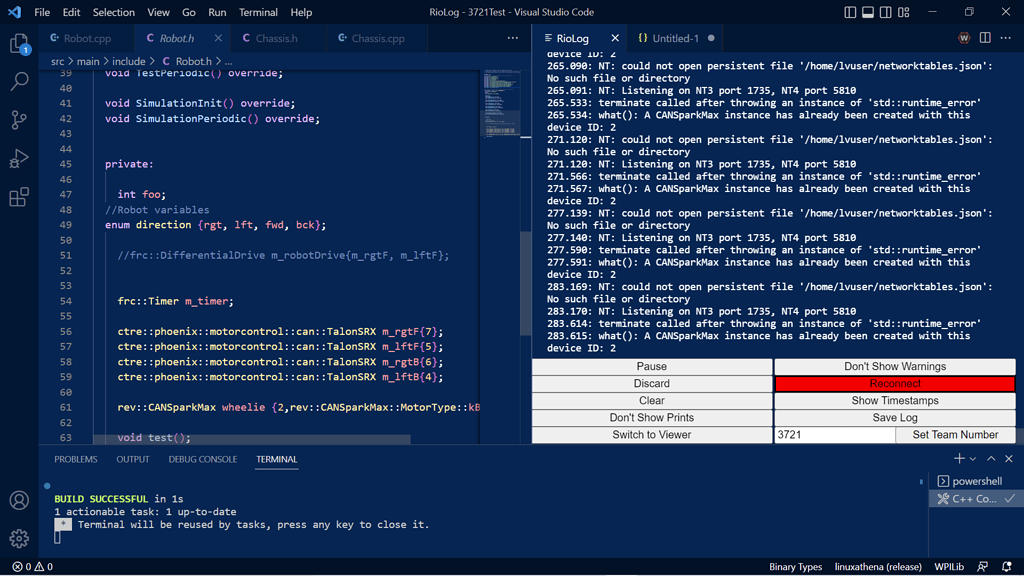Toggle Don't Show Prints in RioLog
The height and width of the screenshot is (576, 1024).
(652, 417)
